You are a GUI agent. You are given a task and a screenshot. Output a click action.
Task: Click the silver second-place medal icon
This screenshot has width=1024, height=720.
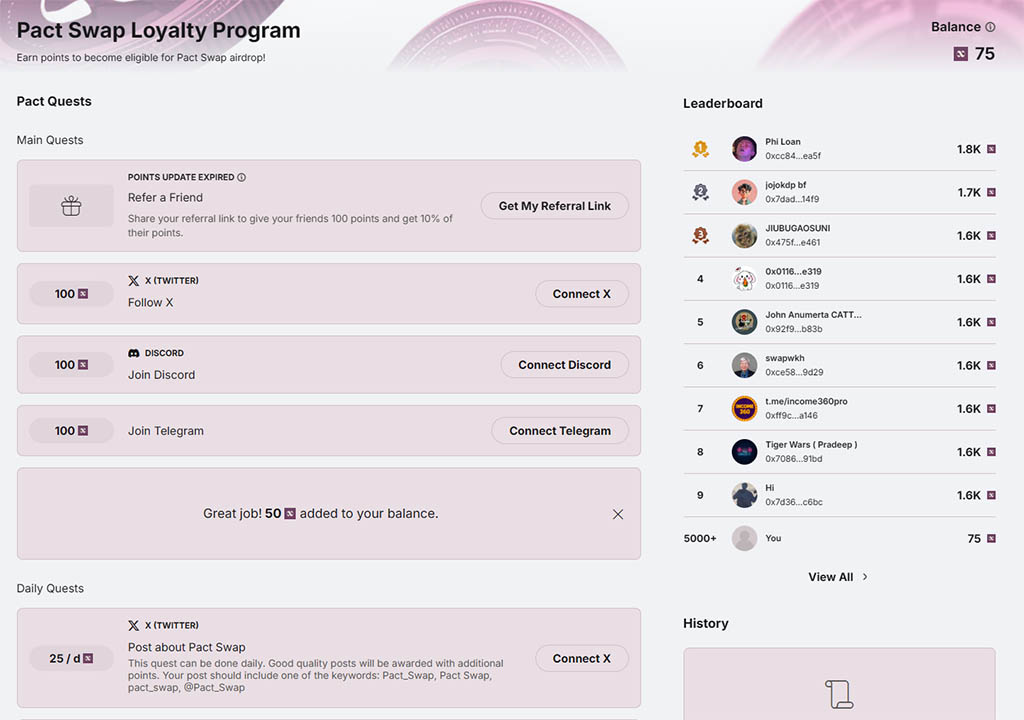[700, 192]
